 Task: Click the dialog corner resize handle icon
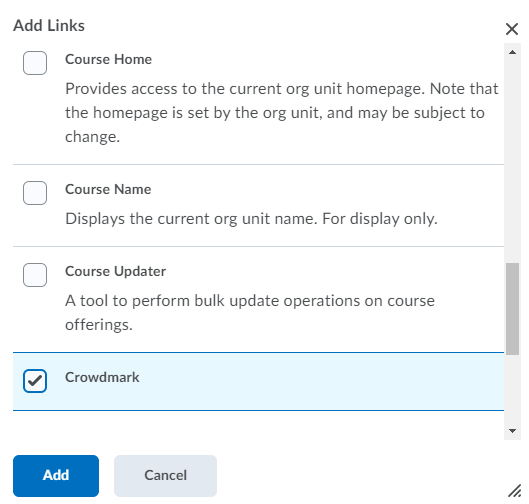point(514,490)
